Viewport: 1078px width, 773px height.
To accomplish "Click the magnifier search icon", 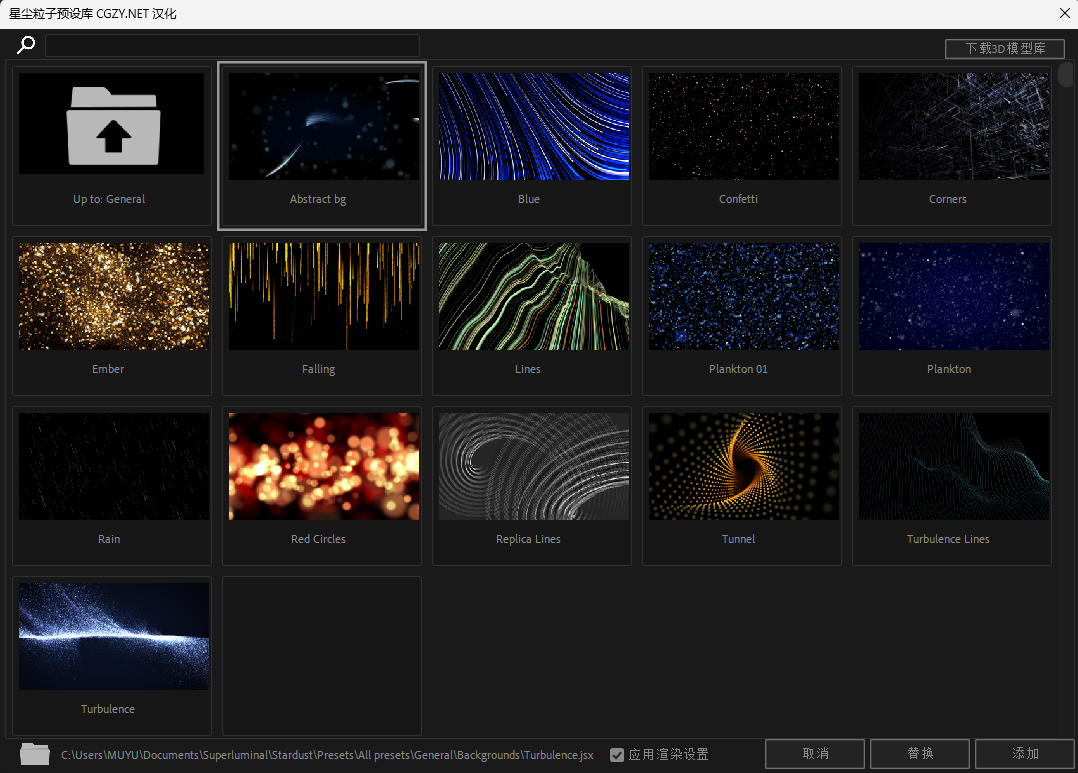I will pos(26,45).
